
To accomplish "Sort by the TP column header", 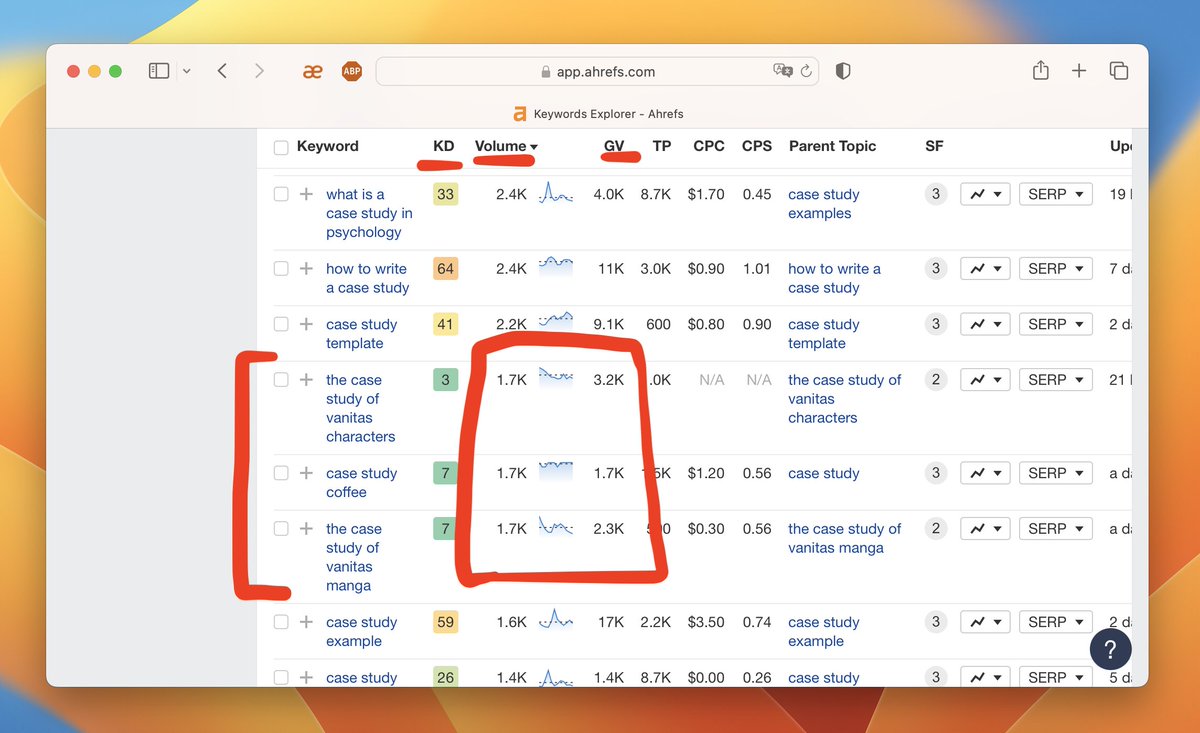I will (662, 146).
